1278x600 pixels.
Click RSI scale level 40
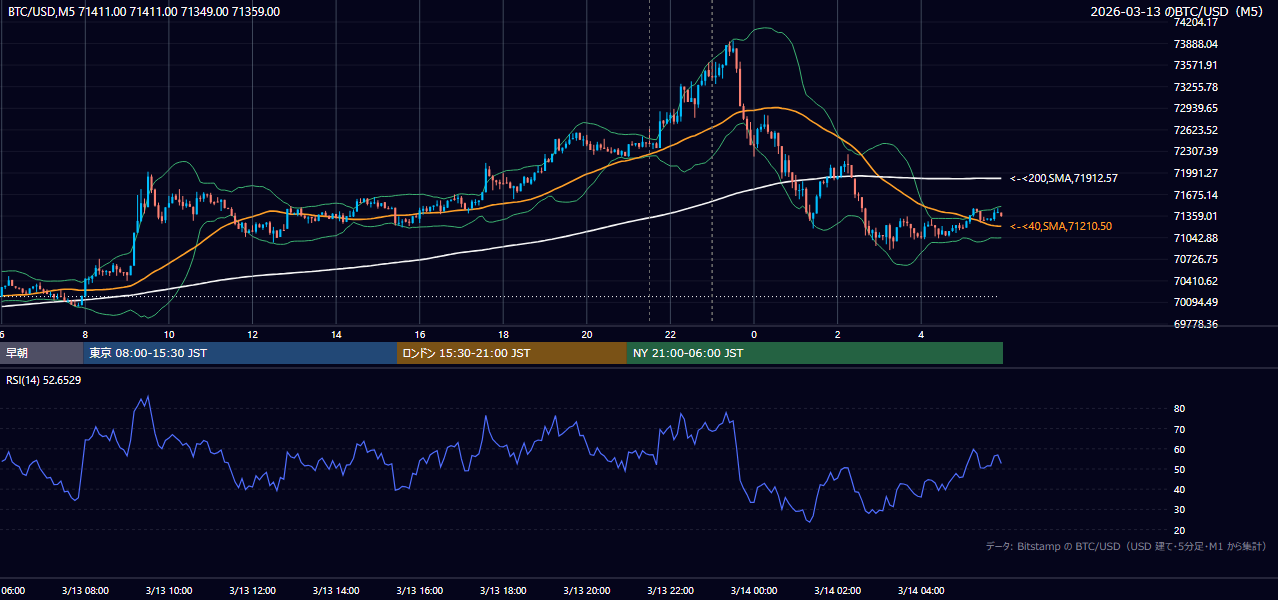1180,489
